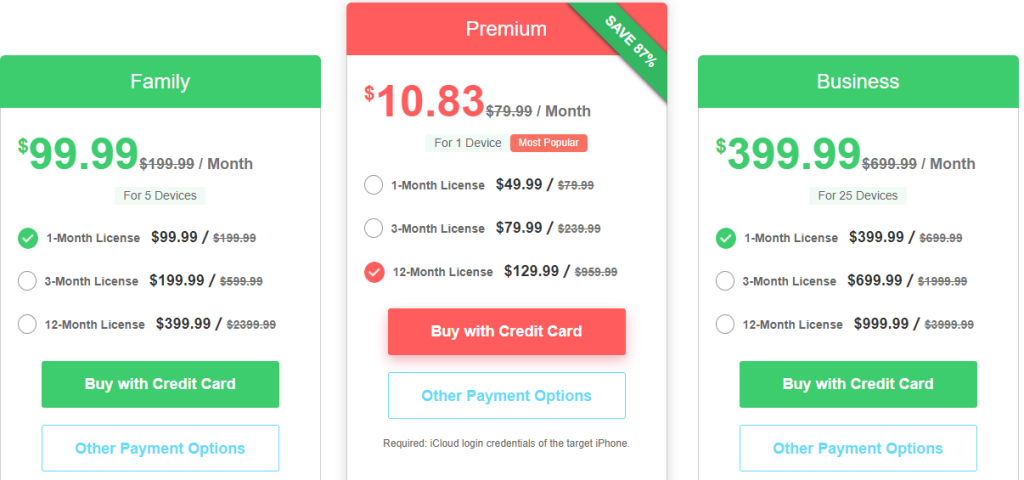Open Other Payment Options under Family plan
Screen dimensions: 1024x480
click(160, 449)
